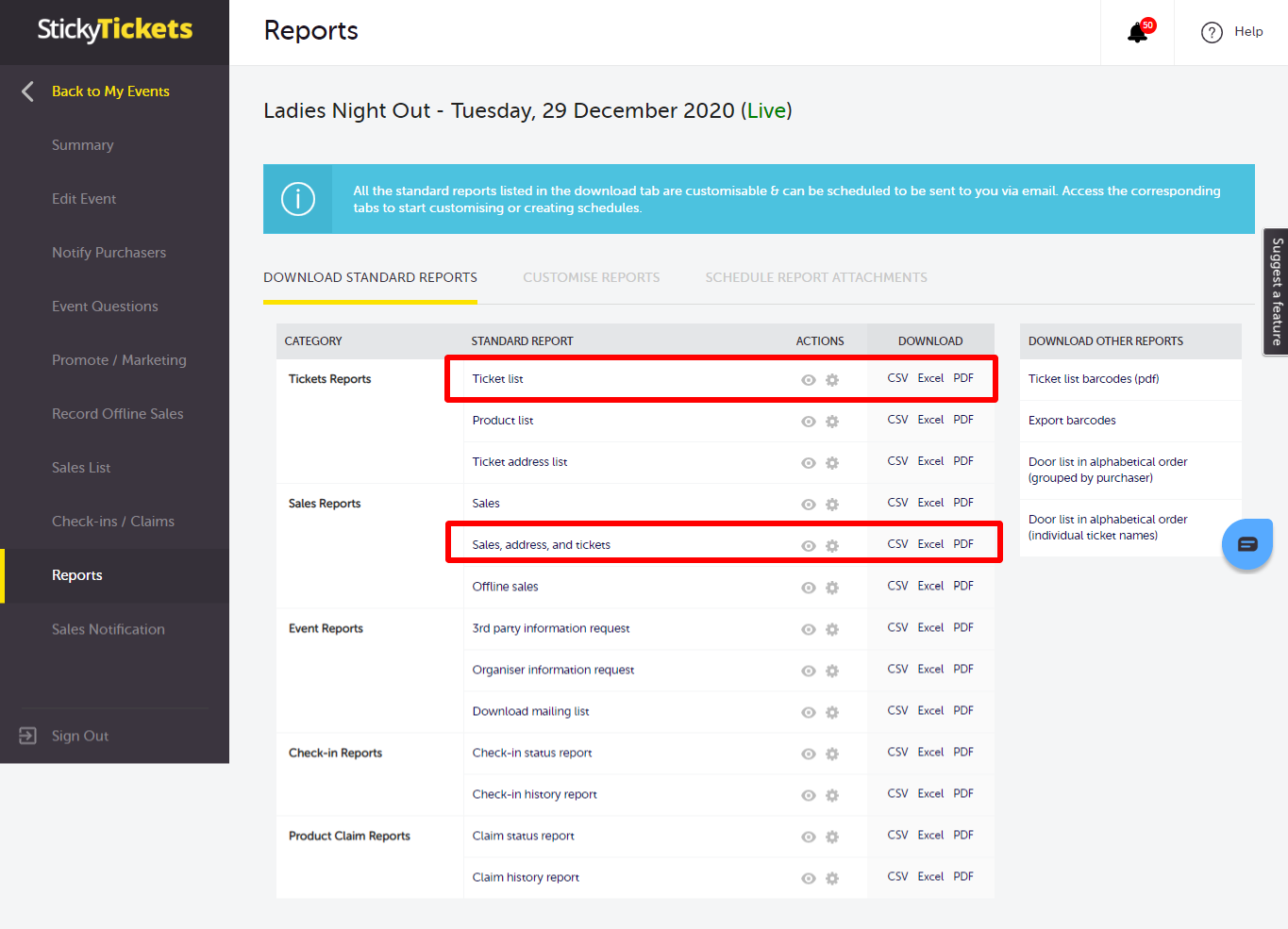Click the Sign Out icon in sidebar
Viewport: 1288px width, 929px height.
pyautogui.click(x=27, y=735)
